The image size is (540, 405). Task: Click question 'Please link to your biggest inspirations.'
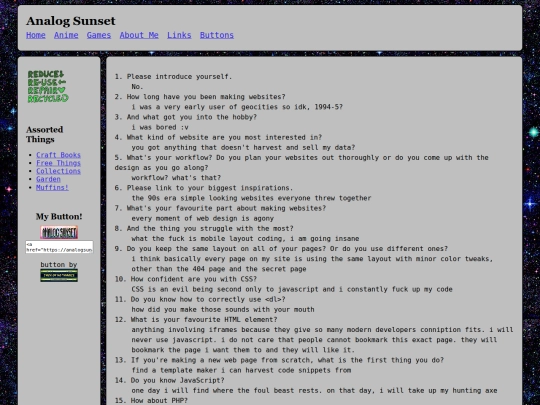tap(210, 188)
